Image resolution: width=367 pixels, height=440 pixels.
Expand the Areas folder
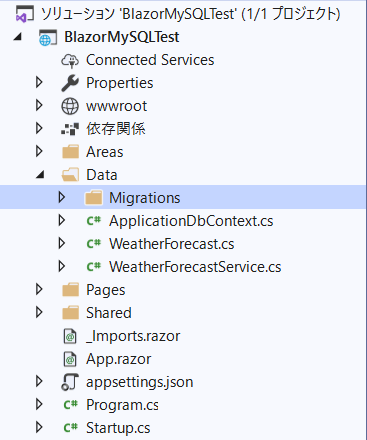[x=39, y=151]
